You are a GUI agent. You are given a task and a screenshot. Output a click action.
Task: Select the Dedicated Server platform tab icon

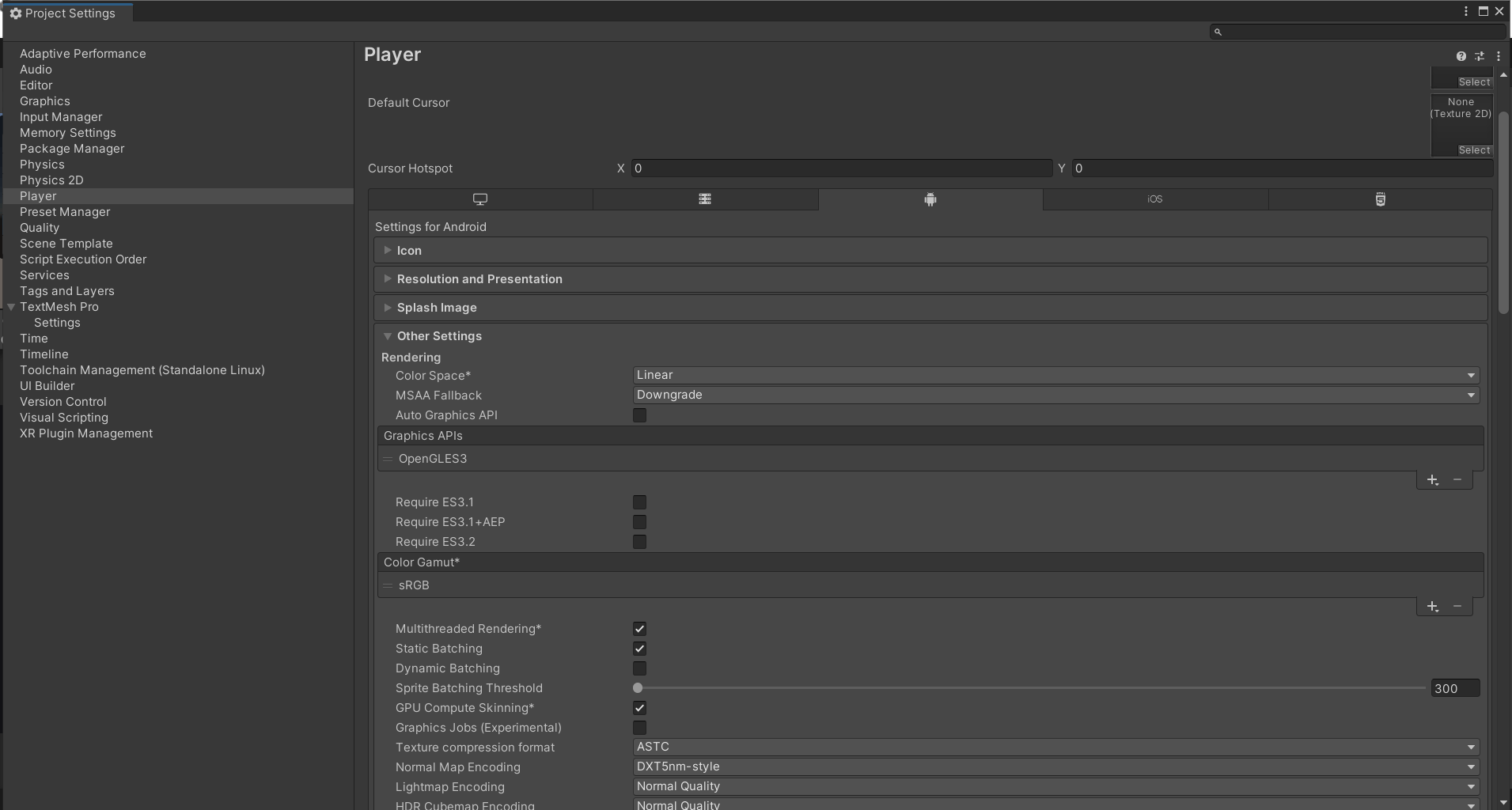704,199
